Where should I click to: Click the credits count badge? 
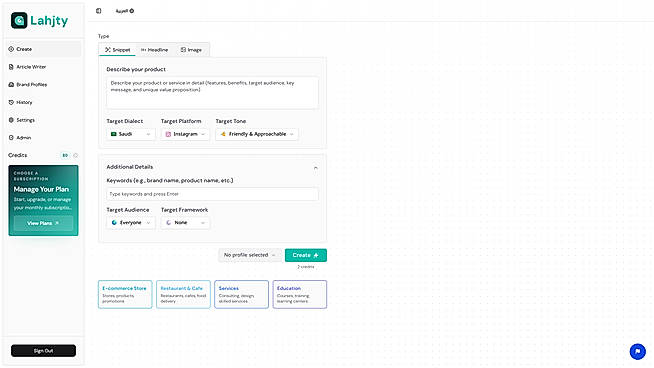[65, 155]
